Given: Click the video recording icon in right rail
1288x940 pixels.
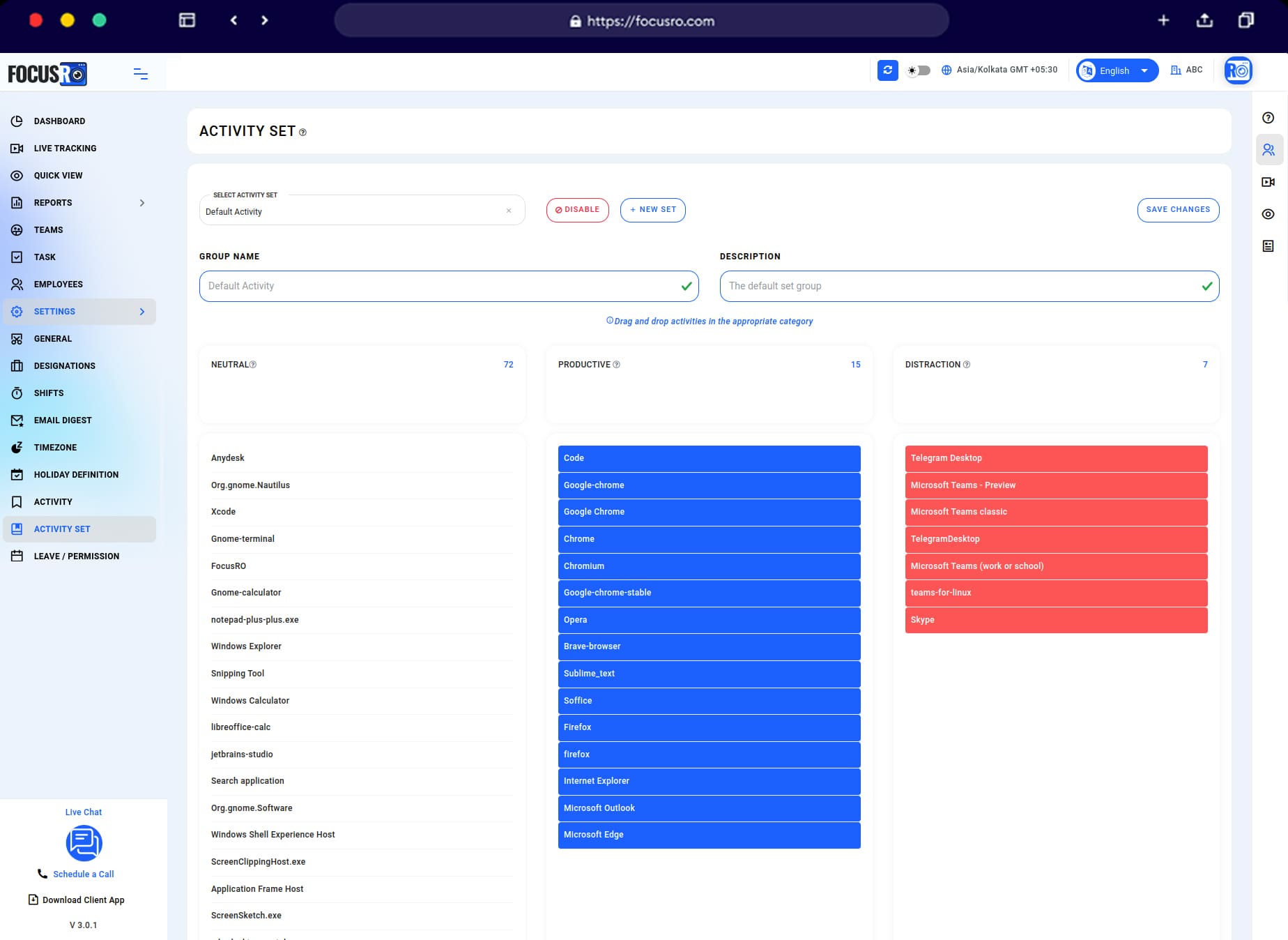Looking at the screenshot, I should click(x=1268, y=182).
